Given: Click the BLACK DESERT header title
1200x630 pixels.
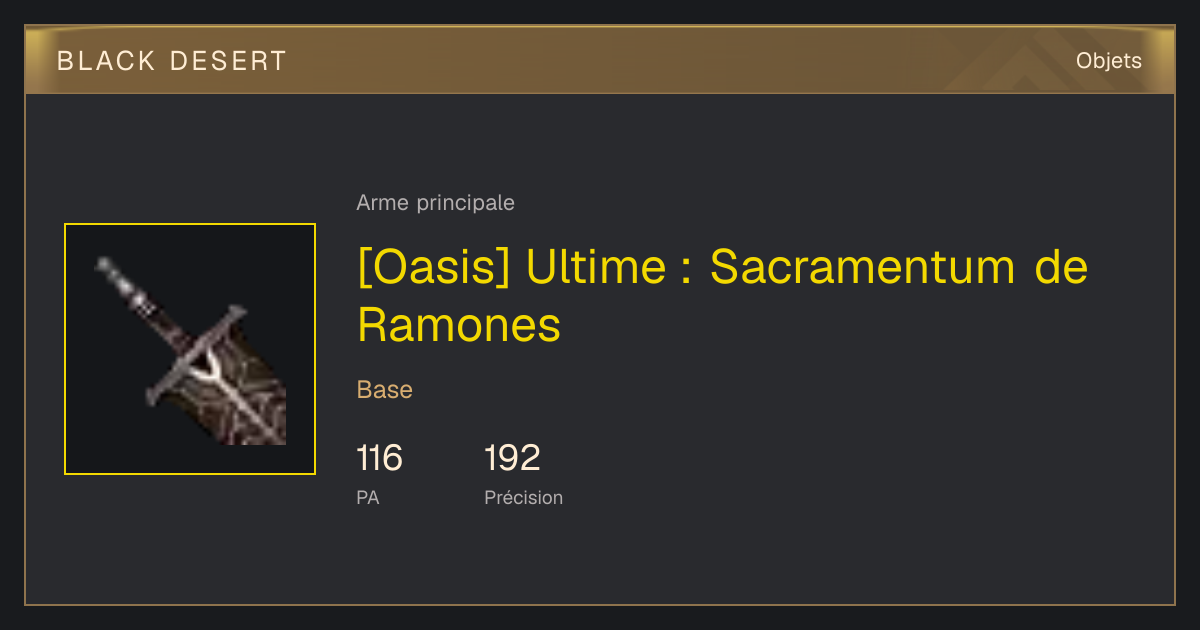Looking at the screenshot, I should click(172, 61).
